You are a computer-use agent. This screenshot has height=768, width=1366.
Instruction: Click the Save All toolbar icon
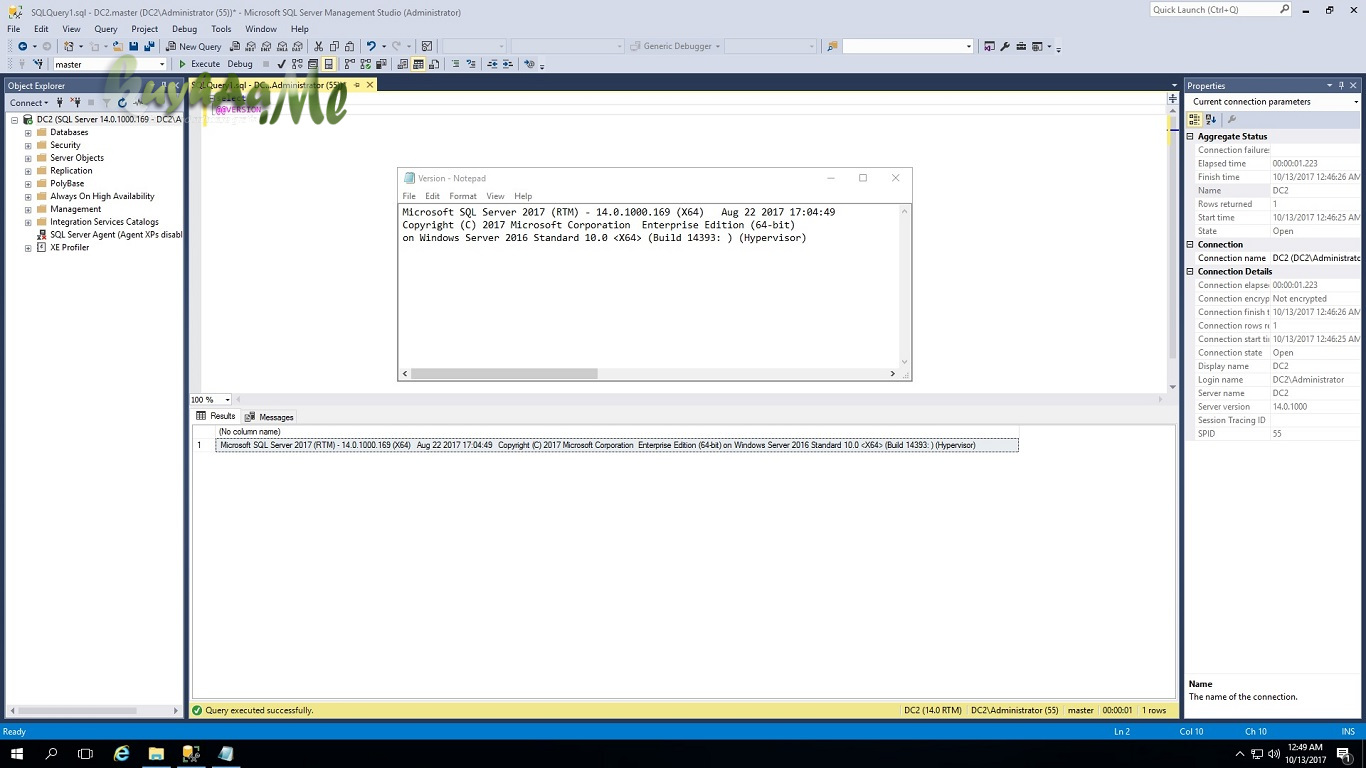click(148, 46)
